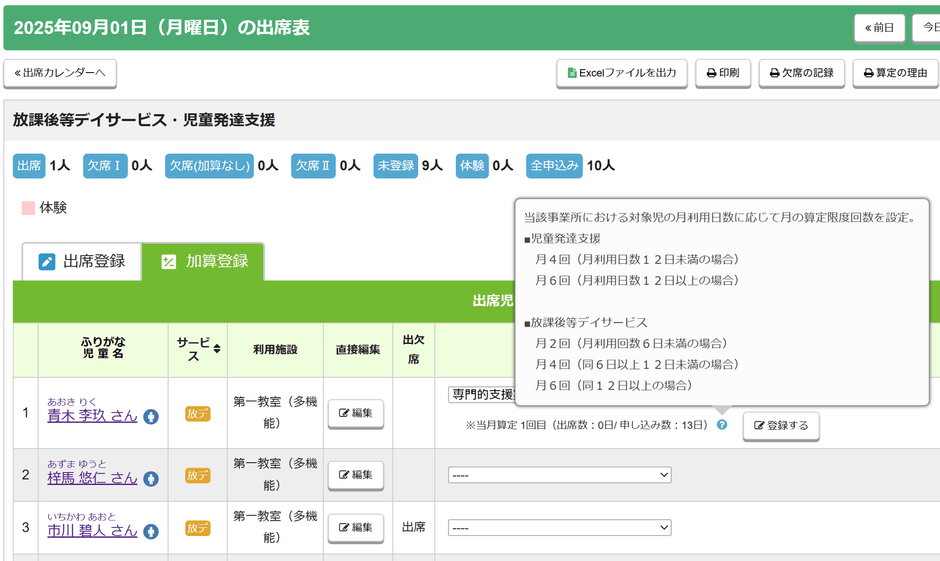This screenshot has width=940, height=561.
Task: Open 青木 李玖 さん profile link
Action: 92,416
